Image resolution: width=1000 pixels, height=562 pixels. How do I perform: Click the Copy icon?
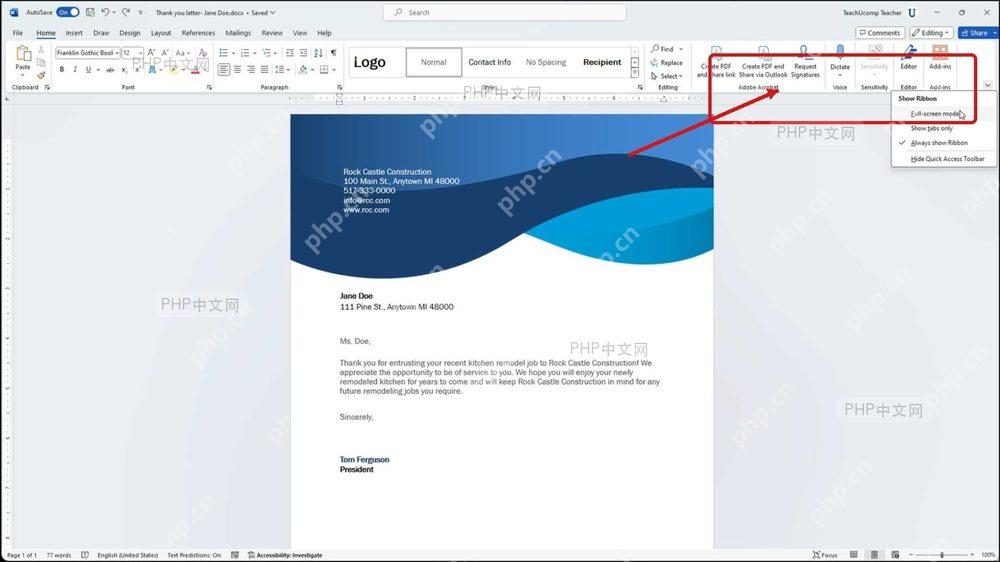(x=41, y=63)
